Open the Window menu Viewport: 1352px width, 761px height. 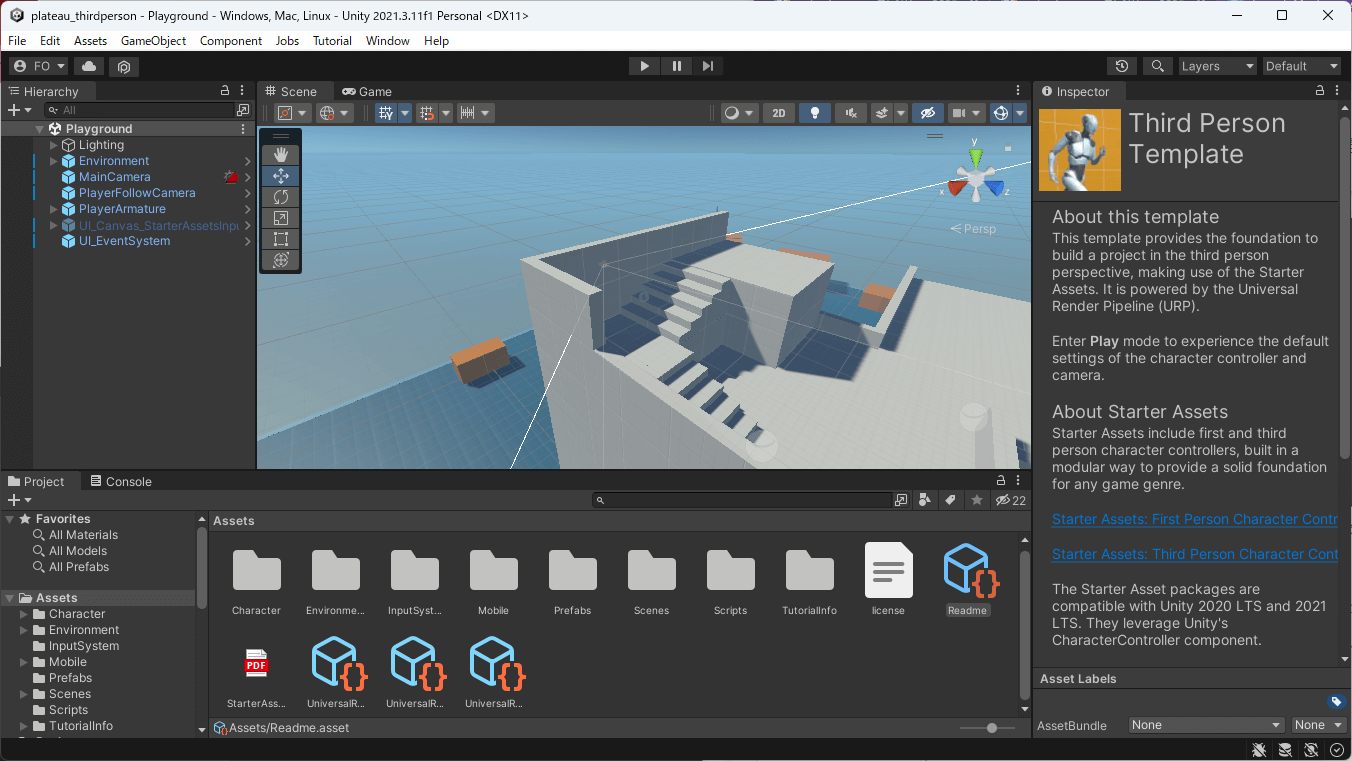[x=388, y=41]
